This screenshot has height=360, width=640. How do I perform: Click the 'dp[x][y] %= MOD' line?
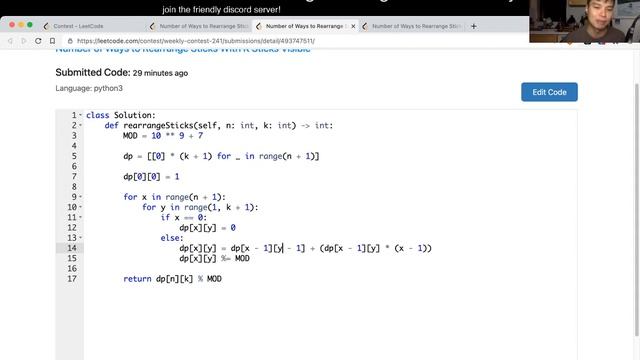click(x=214, y=258)
